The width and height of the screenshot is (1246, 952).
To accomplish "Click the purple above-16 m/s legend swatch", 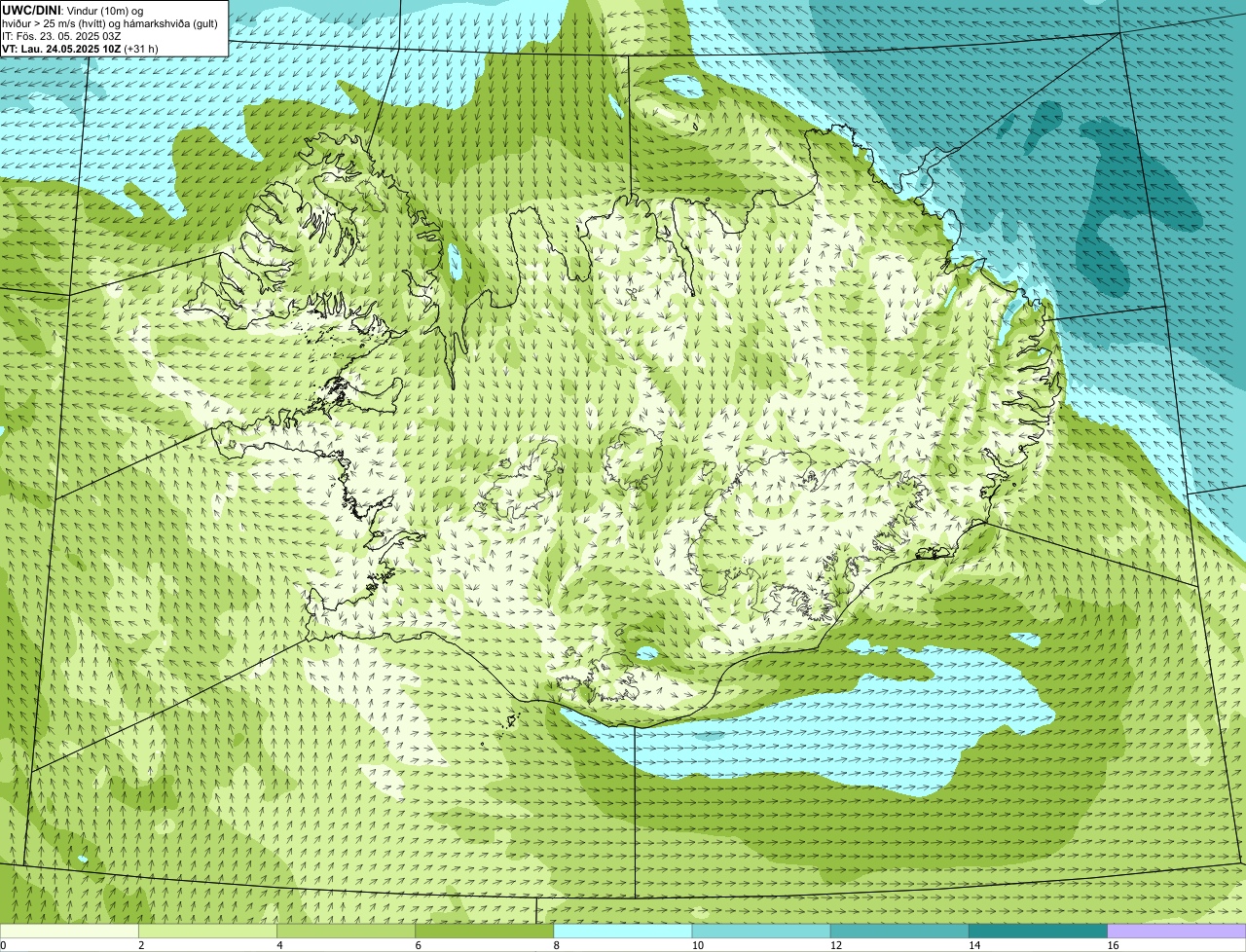I will 1177,931.
